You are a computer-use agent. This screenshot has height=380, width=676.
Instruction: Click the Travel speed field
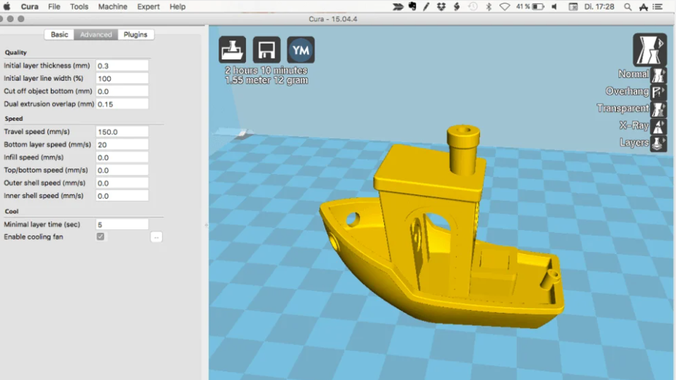[122, 132]
